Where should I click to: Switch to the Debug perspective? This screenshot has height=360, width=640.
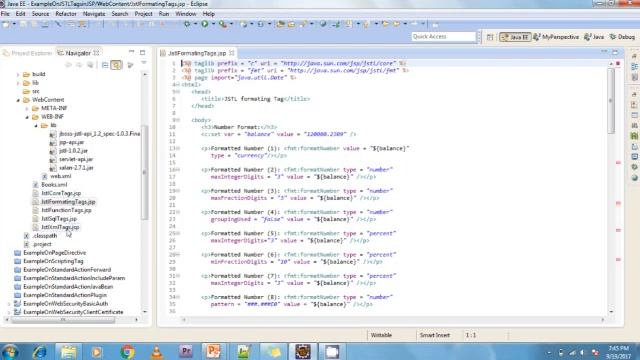pos(622,37)
